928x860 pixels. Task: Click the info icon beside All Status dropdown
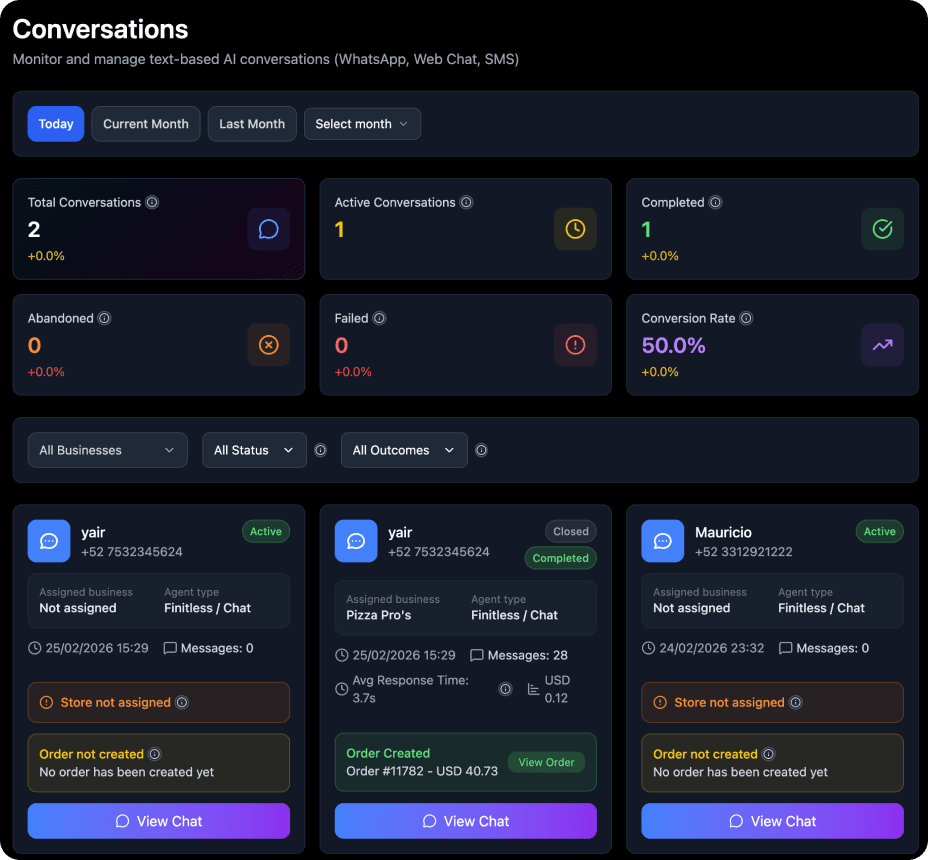click(x=320, y=450)
